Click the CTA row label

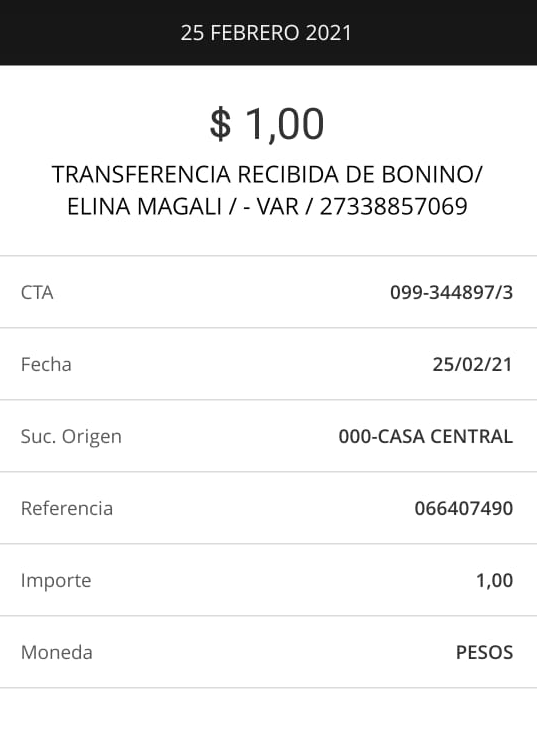(37, 292)
